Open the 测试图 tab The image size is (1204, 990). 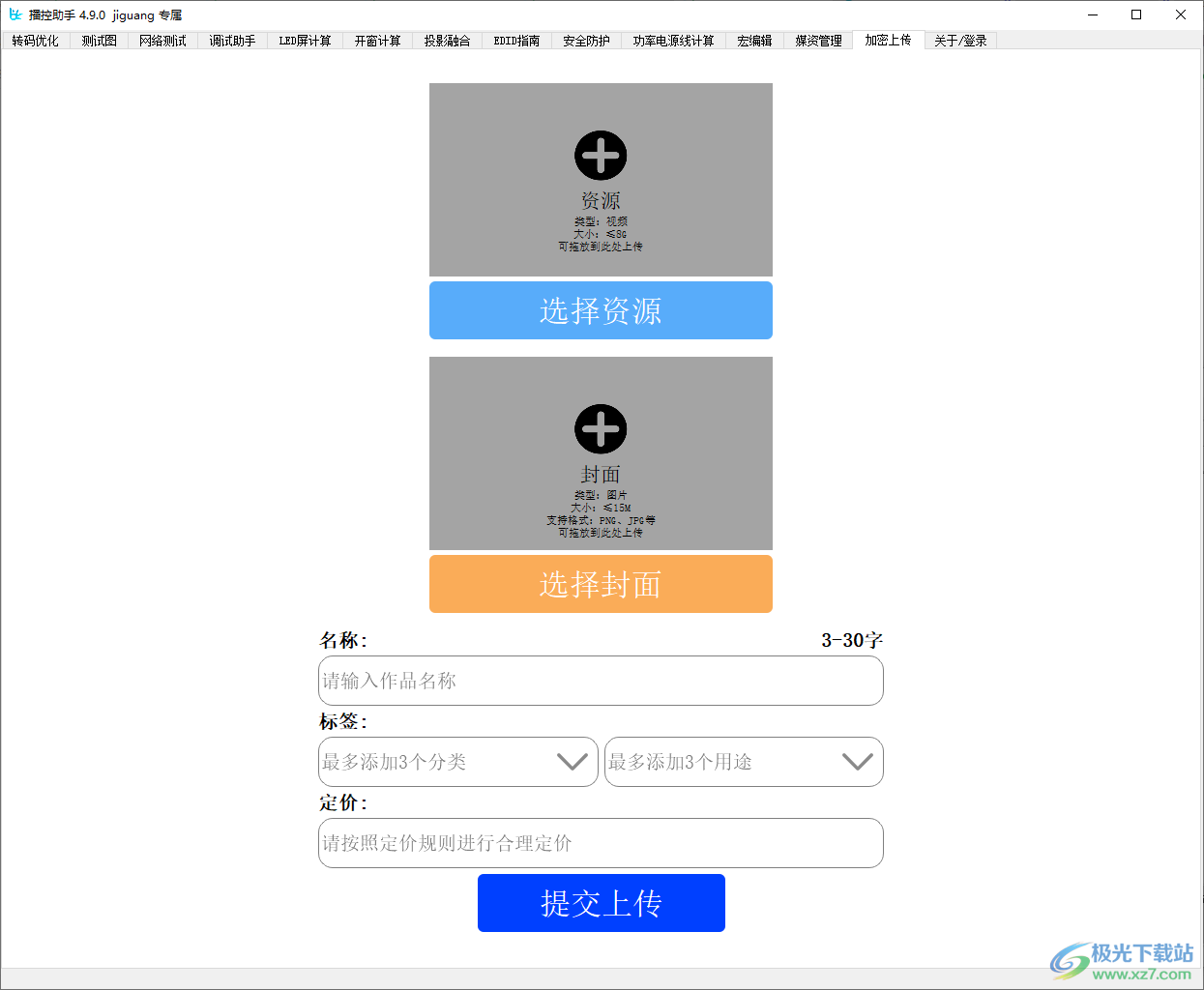click(x=98, y=41)
